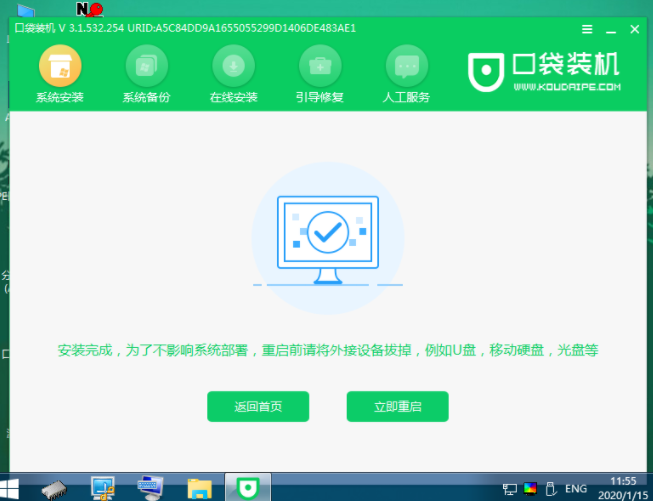653x501 pixels.
Task: Open the 系统备份 (System Backup) section
Action: [x=146, y=75]
